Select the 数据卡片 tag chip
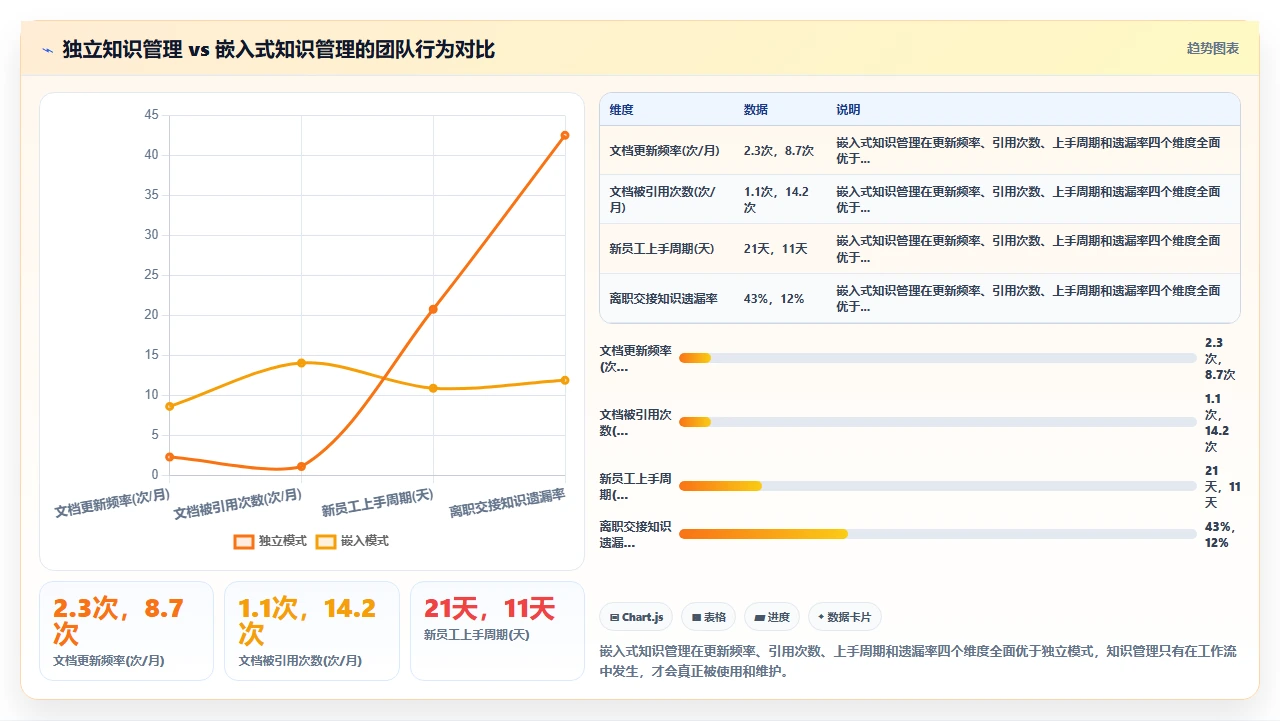Screen dimensions: 1280x721 click(x=845, y=617)
